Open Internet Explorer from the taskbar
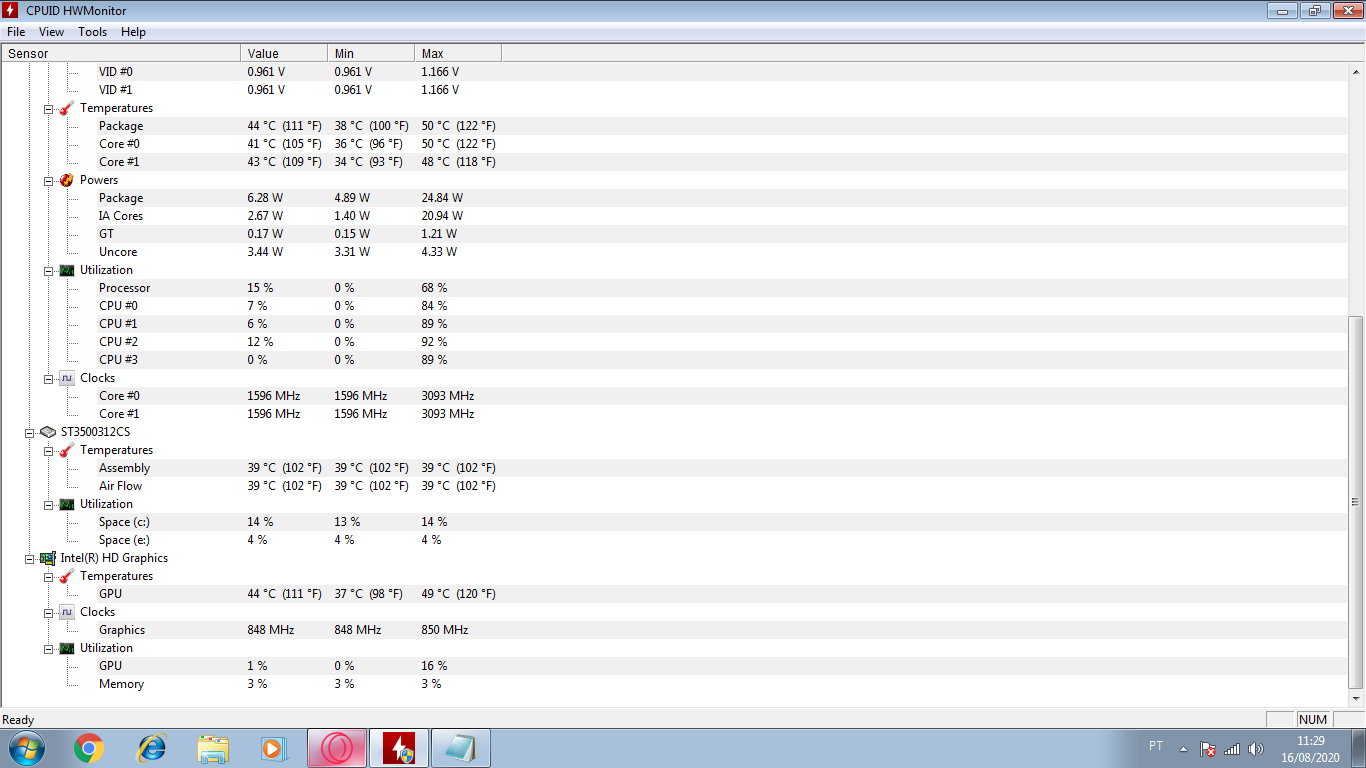1366x768 pixels. [151, 748]
